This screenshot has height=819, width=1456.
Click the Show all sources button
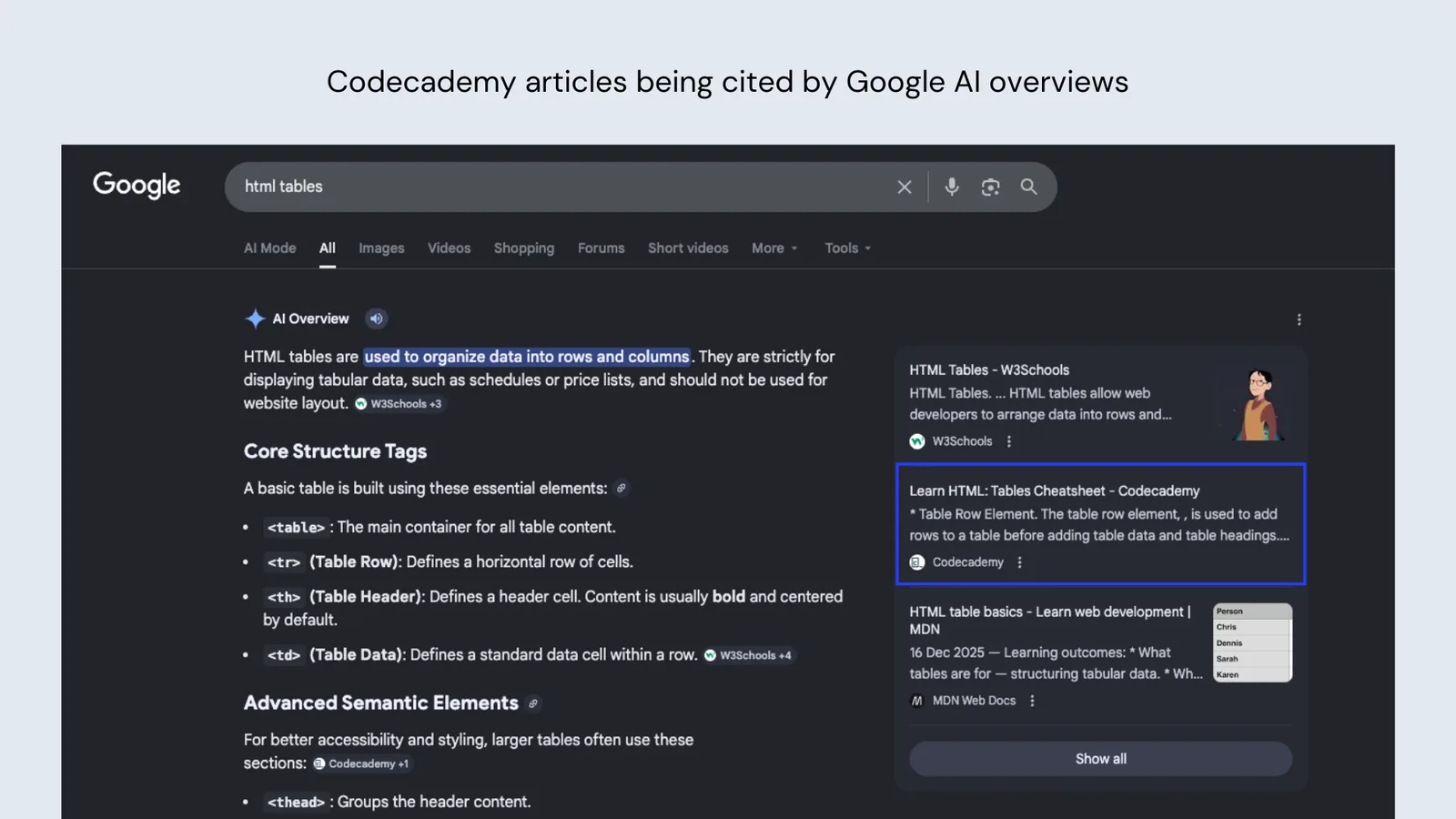pyautogui.click(x=1101, y=759)
